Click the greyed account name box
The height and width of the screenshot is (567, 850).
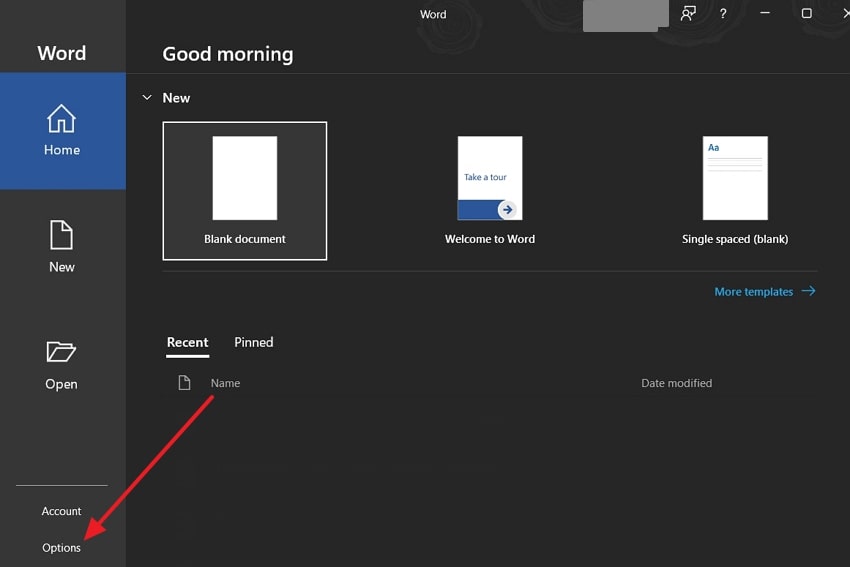tap(625, 15)
